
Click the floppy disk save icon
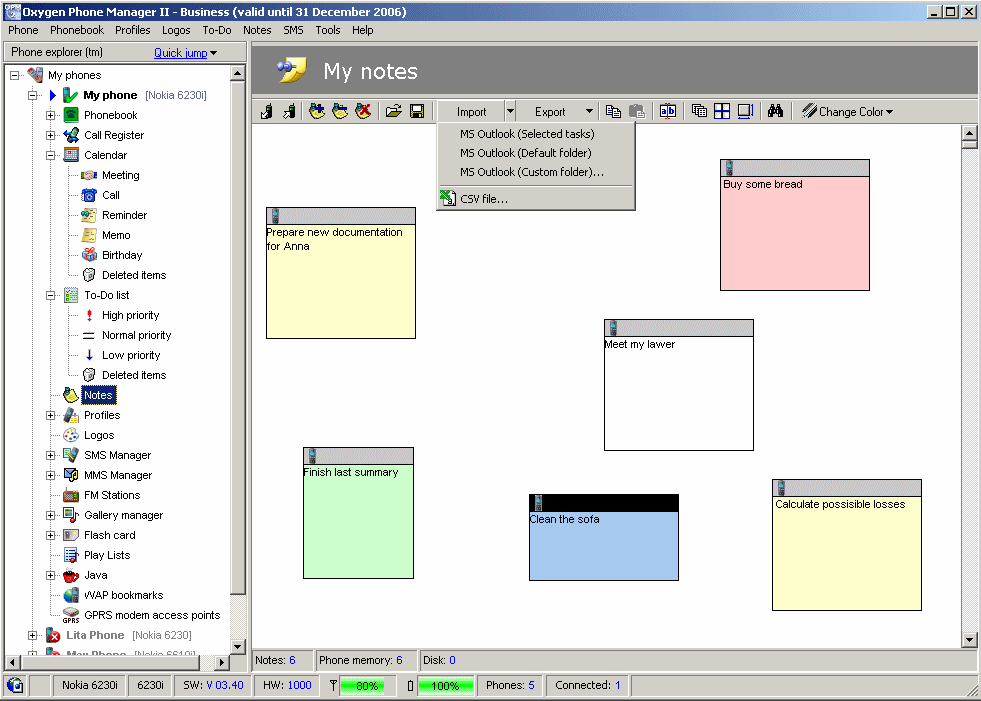(417, 112)
